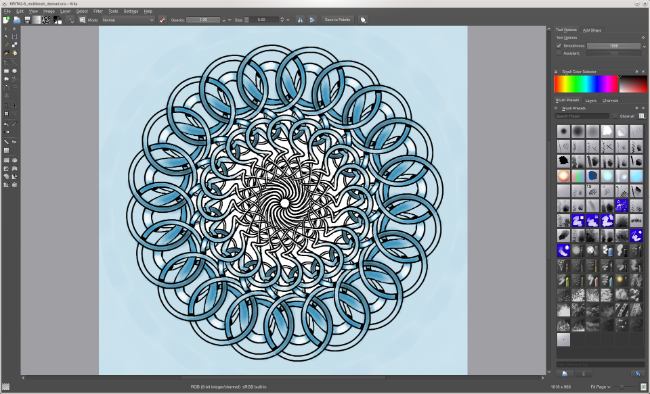
Task: Open a file using the toolbar folder icon
Action: point(17,19)
